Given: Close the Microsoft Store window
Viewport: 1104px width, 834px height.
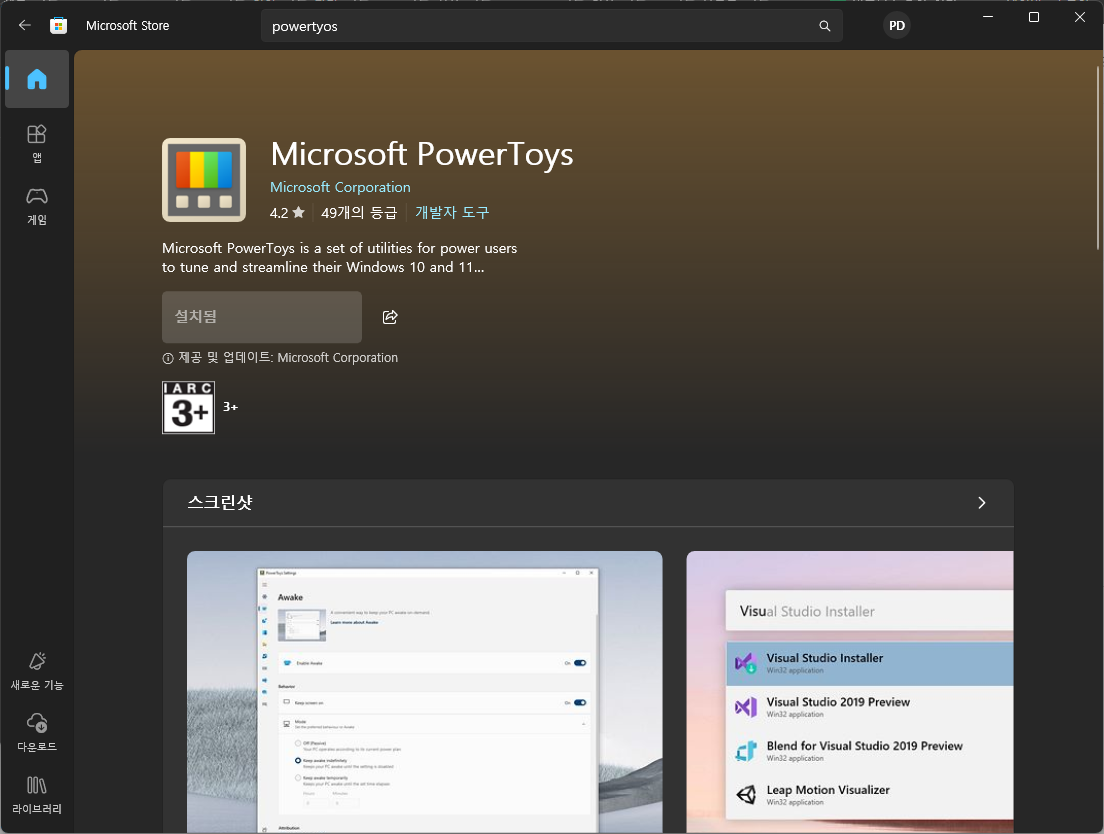Looking at the screenshot, I should click(1079, 17).
